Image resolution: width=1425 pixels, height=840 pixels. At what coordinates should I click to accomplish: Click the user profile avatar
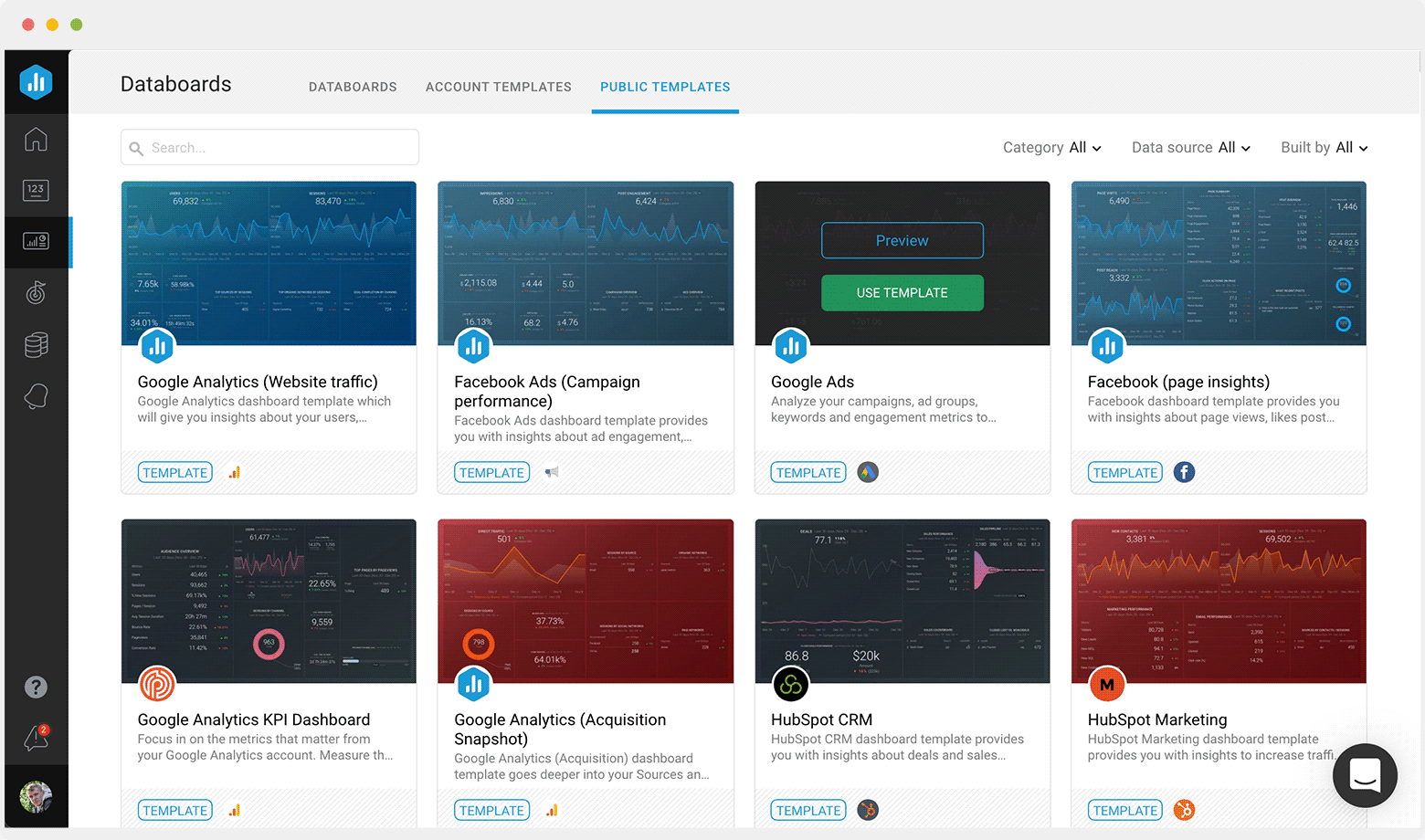tap(36, 797)
